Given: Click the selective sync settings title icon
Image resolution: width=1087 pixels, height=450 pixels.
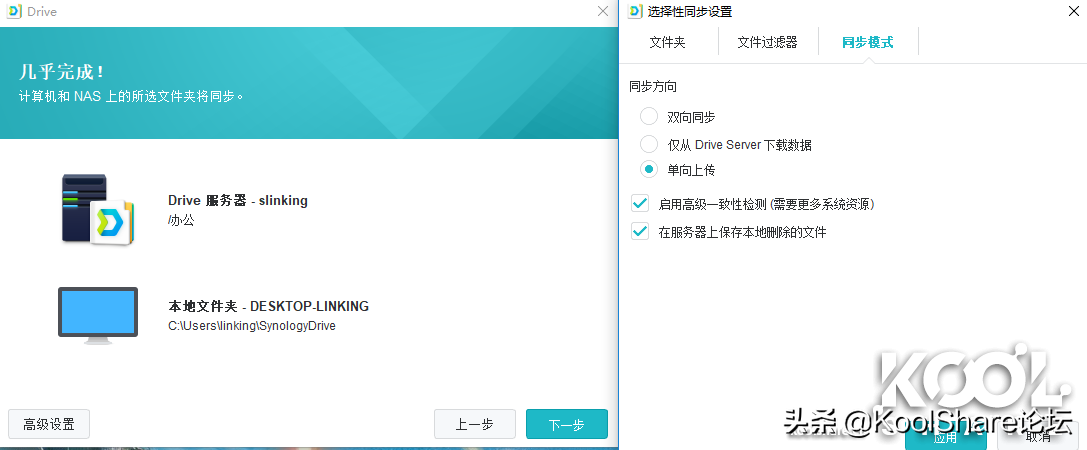Looking at the screenshot, I should [x=634, y=11].
